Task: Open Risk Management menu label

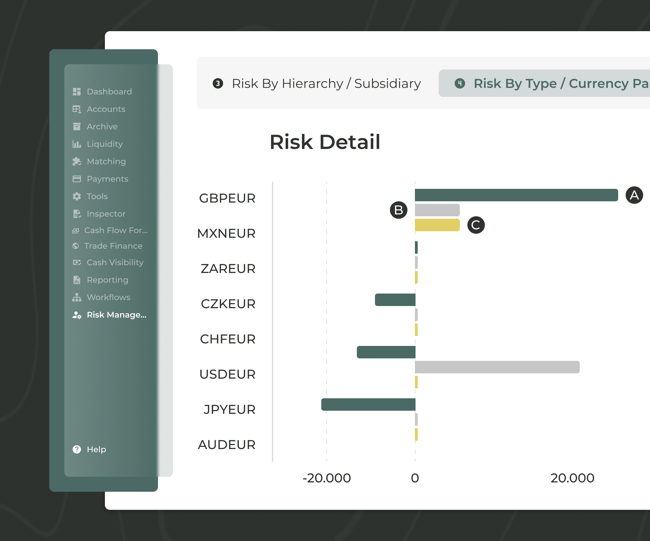Action: (116, 315)
